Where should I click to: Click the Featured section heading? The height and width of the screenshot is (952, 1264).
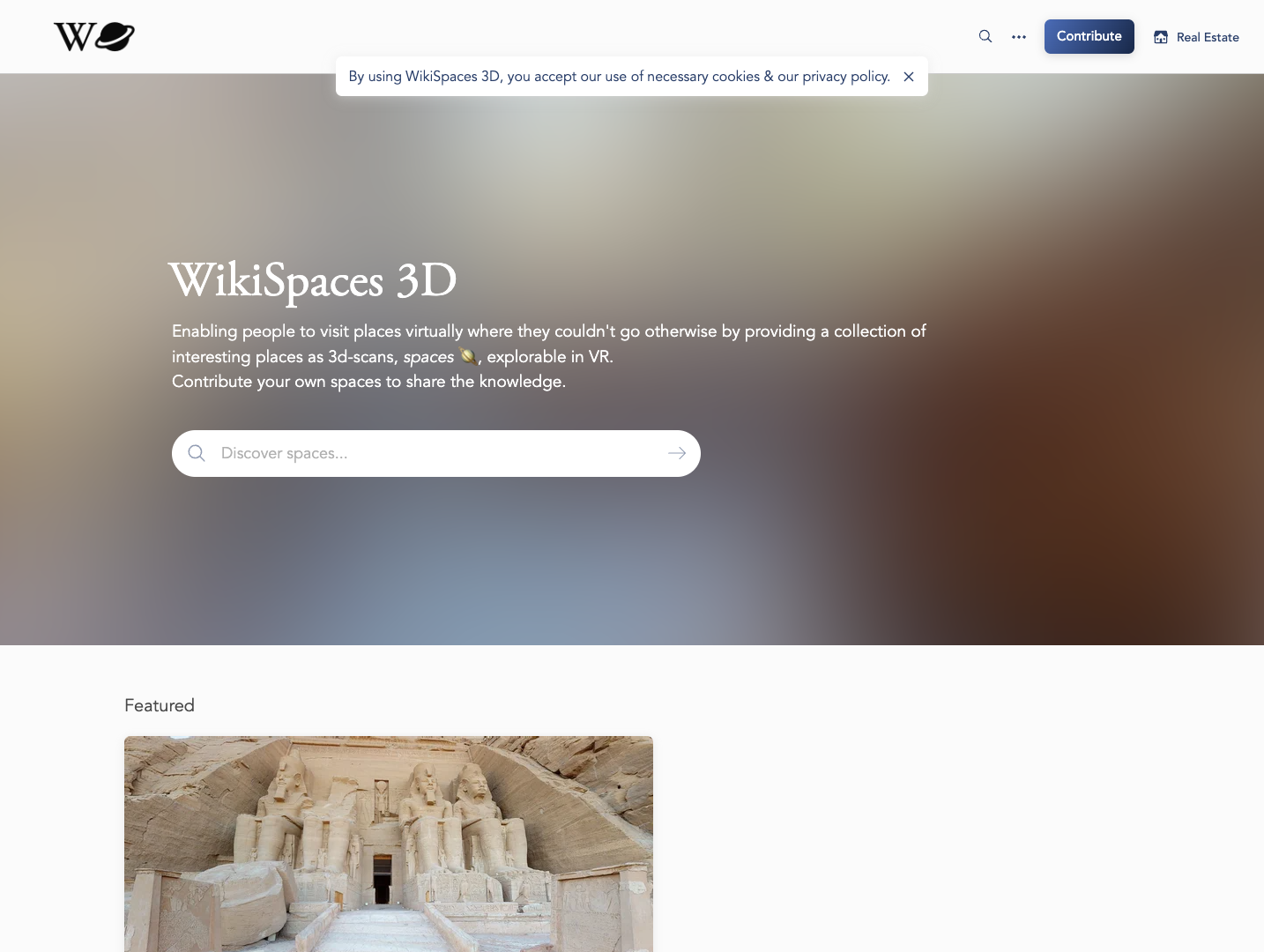tap(160, 705)
